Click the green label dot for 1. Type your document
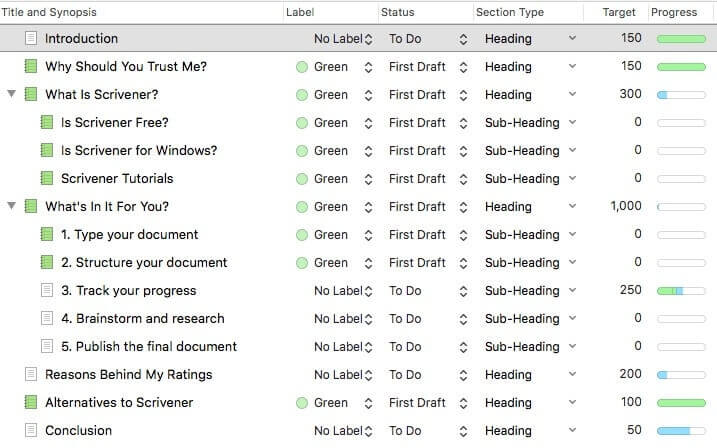This screenshot has height=448, width=717. coord(302,235)
